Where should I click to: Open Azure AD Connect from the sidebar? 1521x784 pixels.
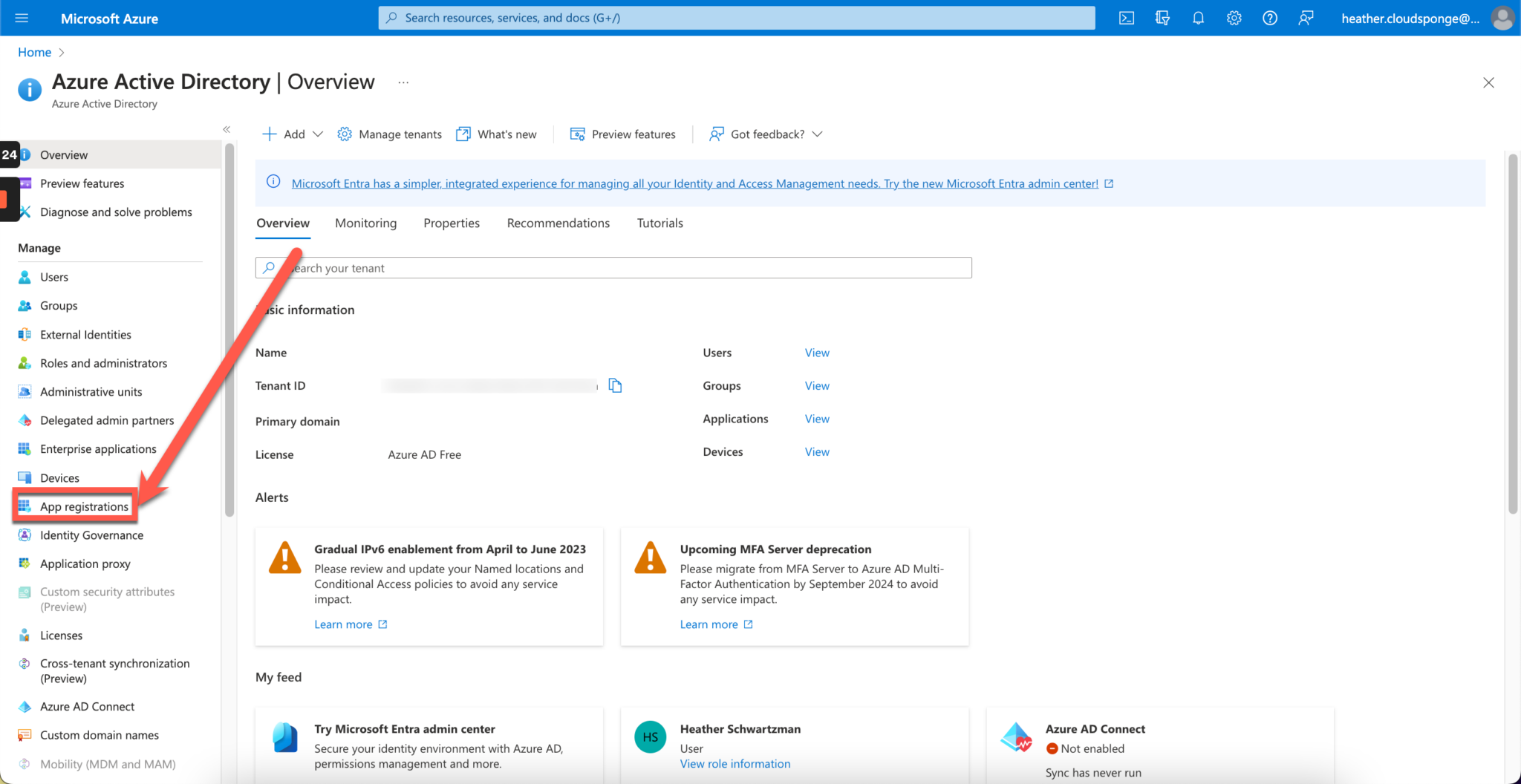click(x=87, y=706)
